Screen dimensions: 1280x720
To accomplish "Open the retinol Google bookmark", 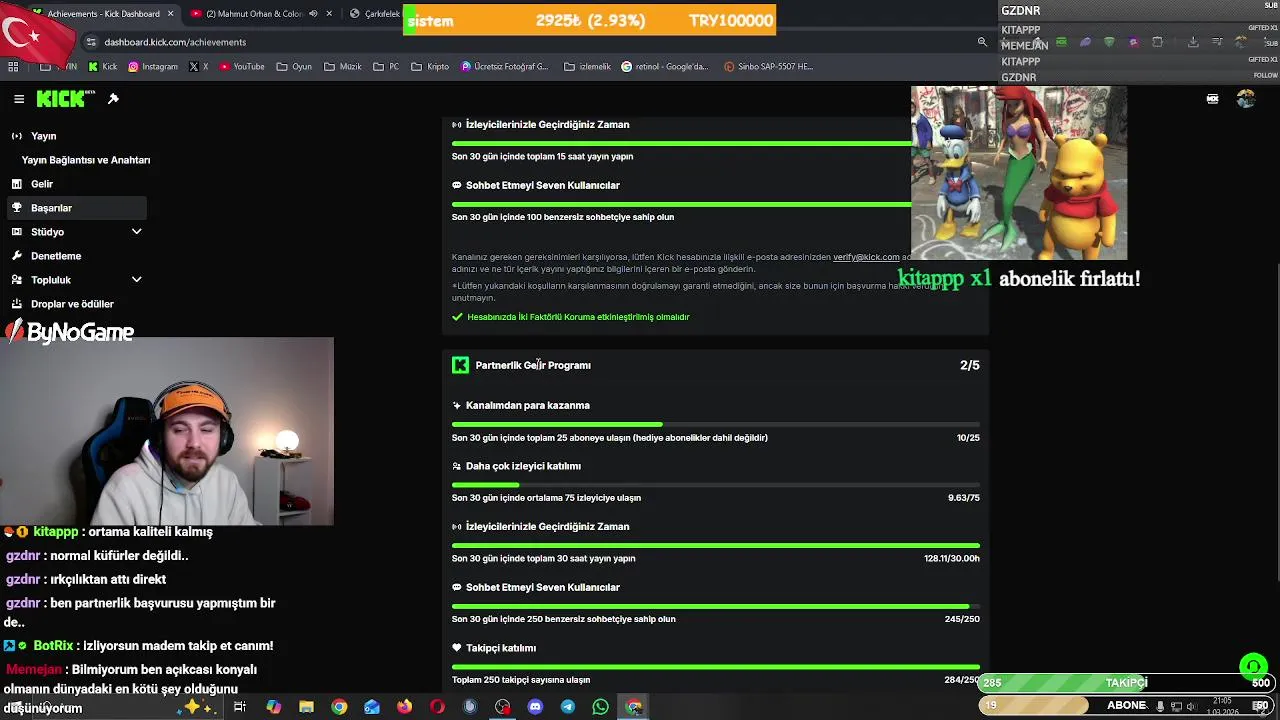I will coord(665,67).
